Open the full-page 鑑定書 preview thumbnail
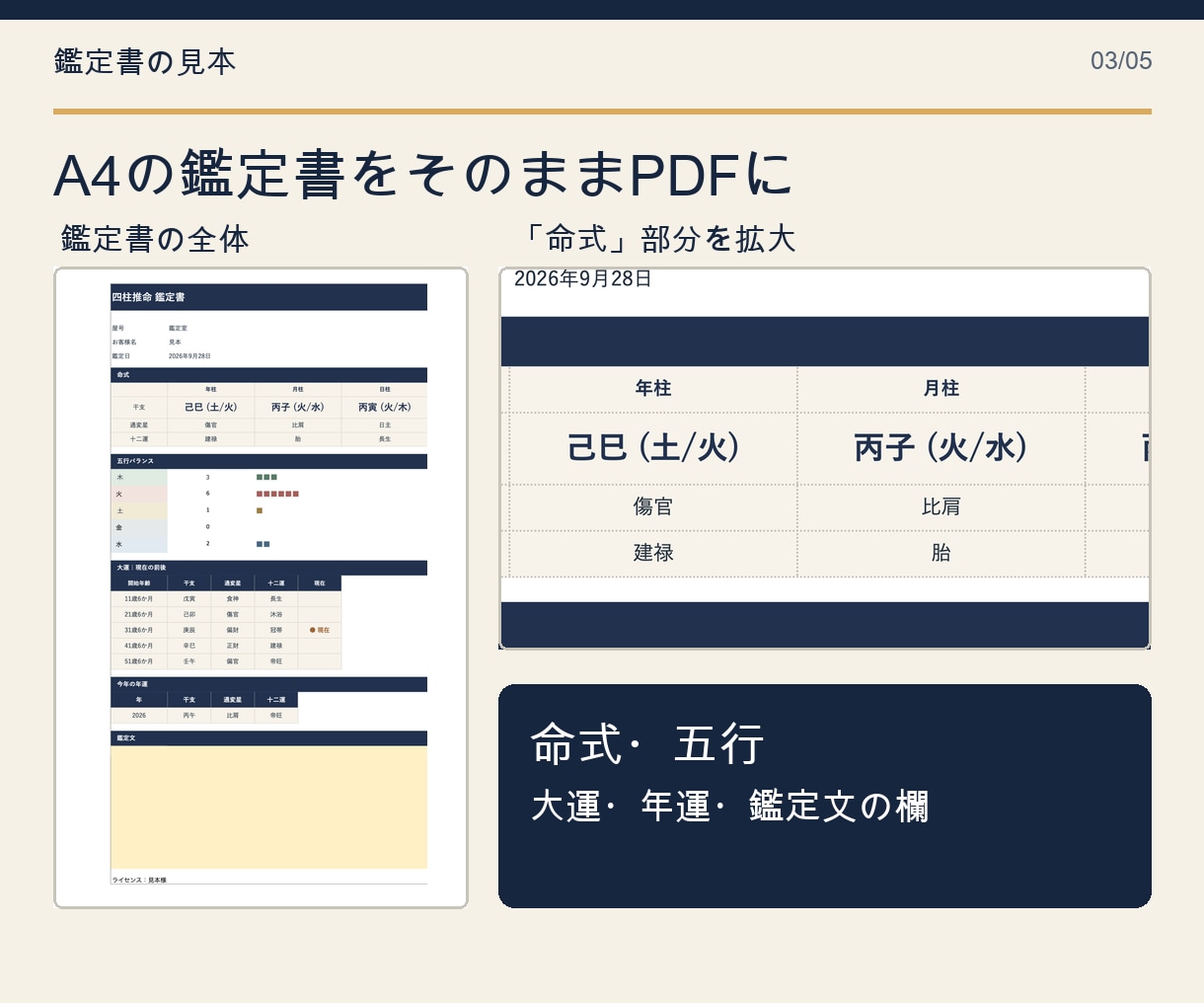Image resolution: width=1204 pixels, height=1003 pixels. (261, 587)
